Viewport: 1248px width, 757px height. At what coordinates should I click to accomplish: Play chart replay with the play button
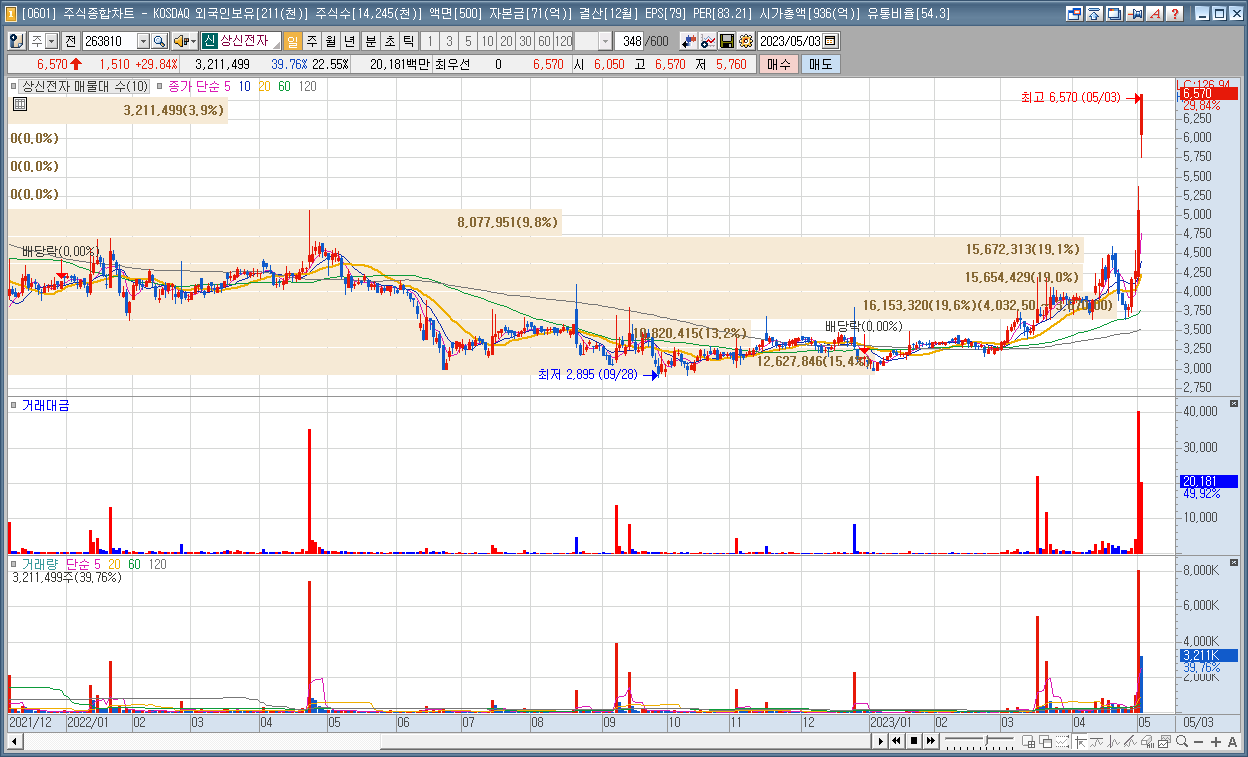pos(880,741)
